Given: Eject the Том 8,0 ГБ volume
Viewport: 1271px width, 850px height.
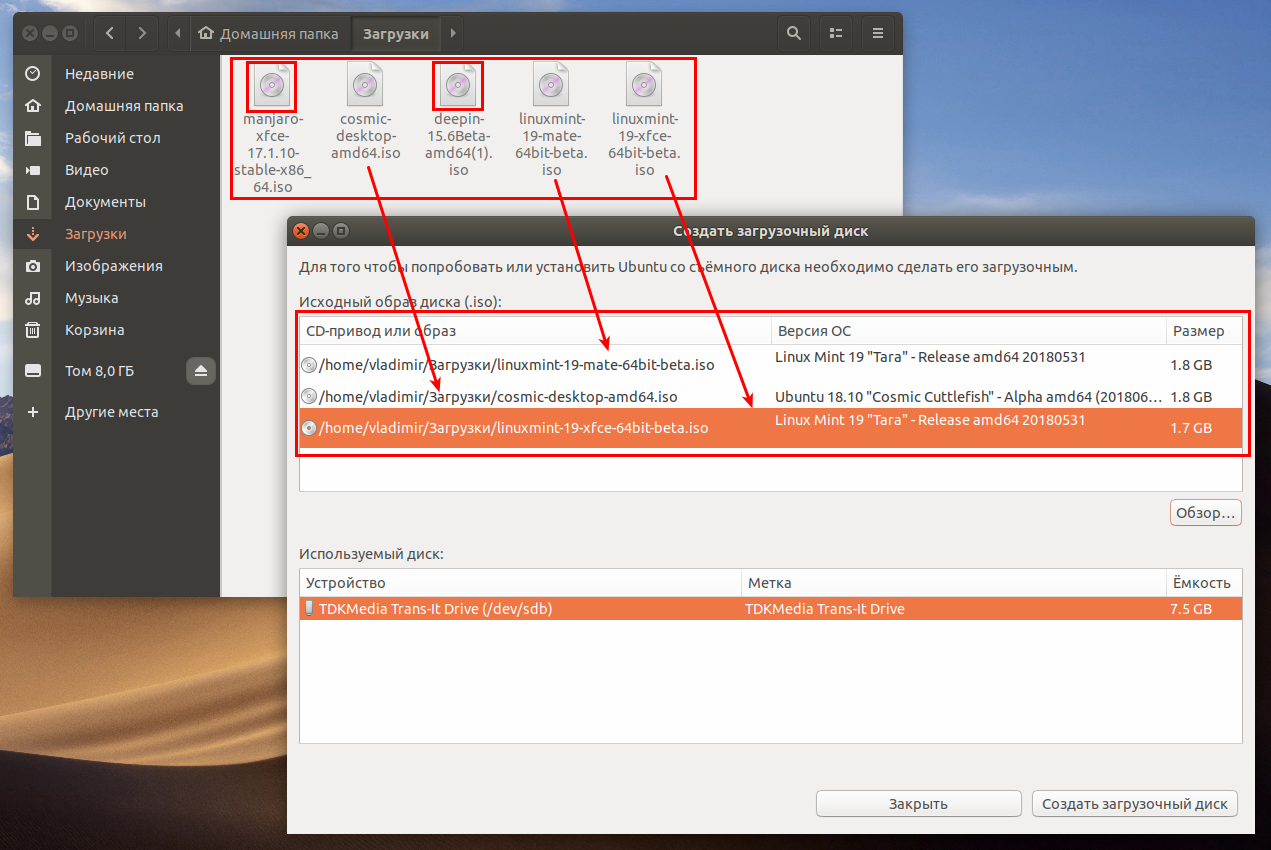Looking at the screenshot, I should coord(201,371).
